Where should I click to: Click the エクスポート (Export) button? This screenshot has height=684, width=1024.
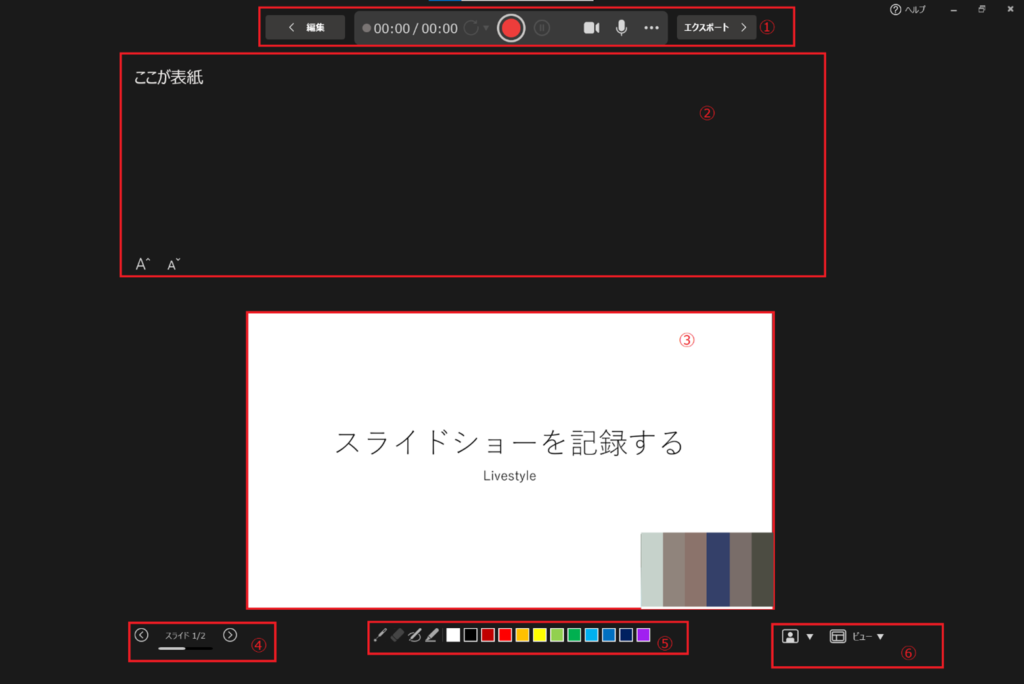716,28
